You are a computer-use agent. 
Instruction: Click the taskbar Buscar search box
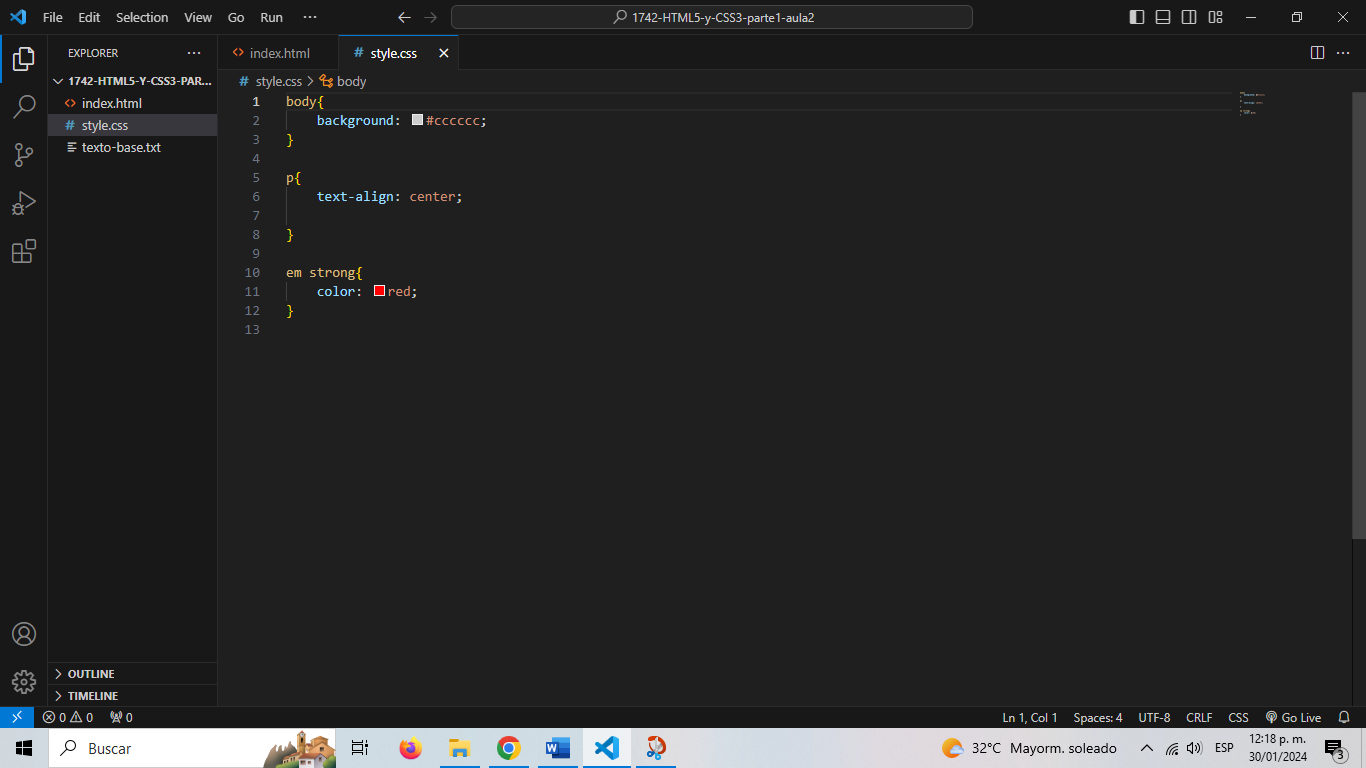coord(192,748)
